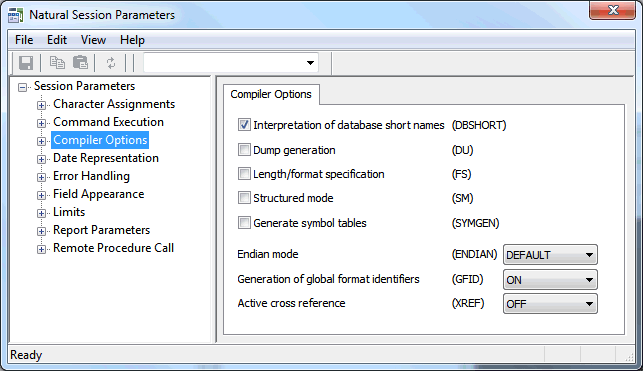Open the toolbar combo box dropdown
The image size is (643, 371).
tap(310, 63)
